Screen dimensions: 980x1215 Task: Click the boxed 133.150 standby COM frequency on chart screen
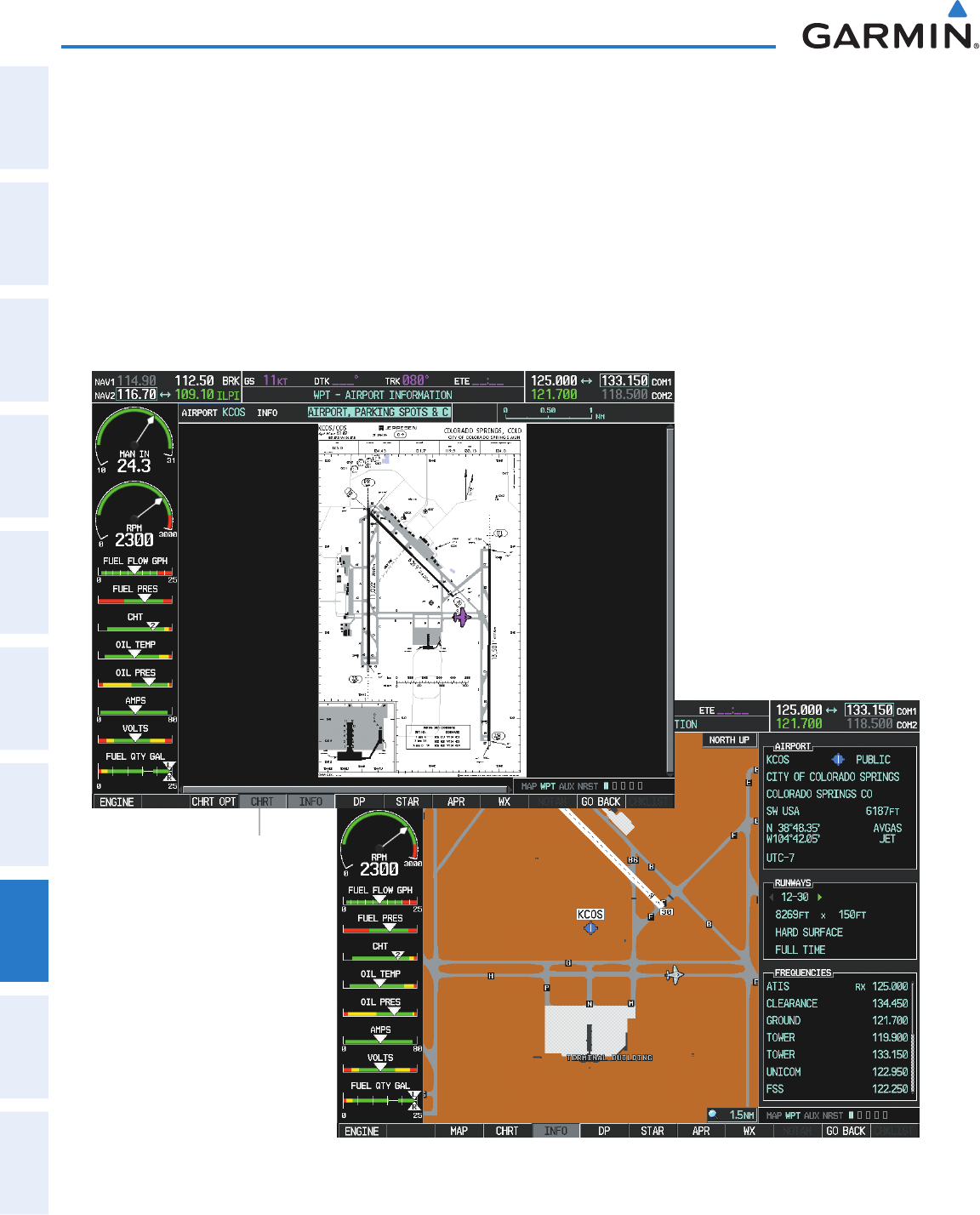pyautogui.click(x=624, y=381)
